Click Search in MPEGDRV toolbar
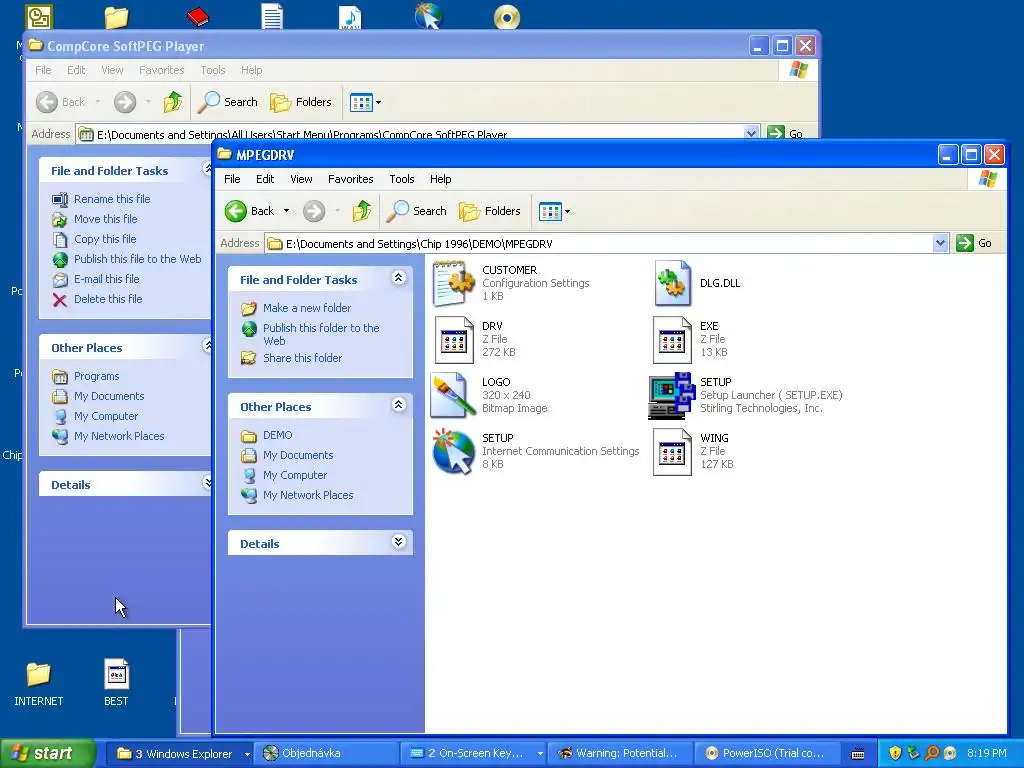 417,211
